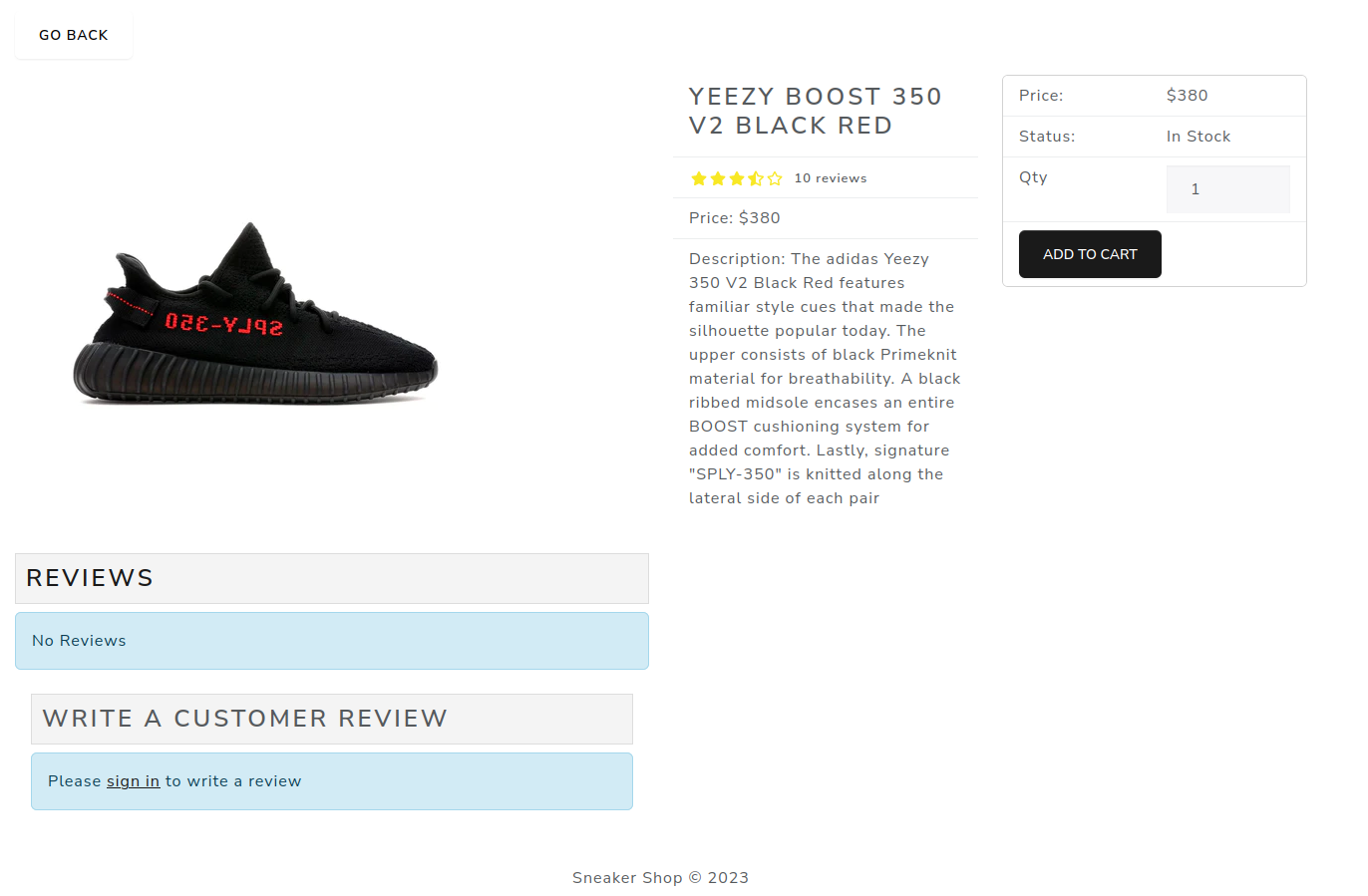This screenshot has width=1368, height=896.
Task: Click the WRITE A CUSTOMER REVIEW heading
Action: pyautogui.click(x=245, y=719)
